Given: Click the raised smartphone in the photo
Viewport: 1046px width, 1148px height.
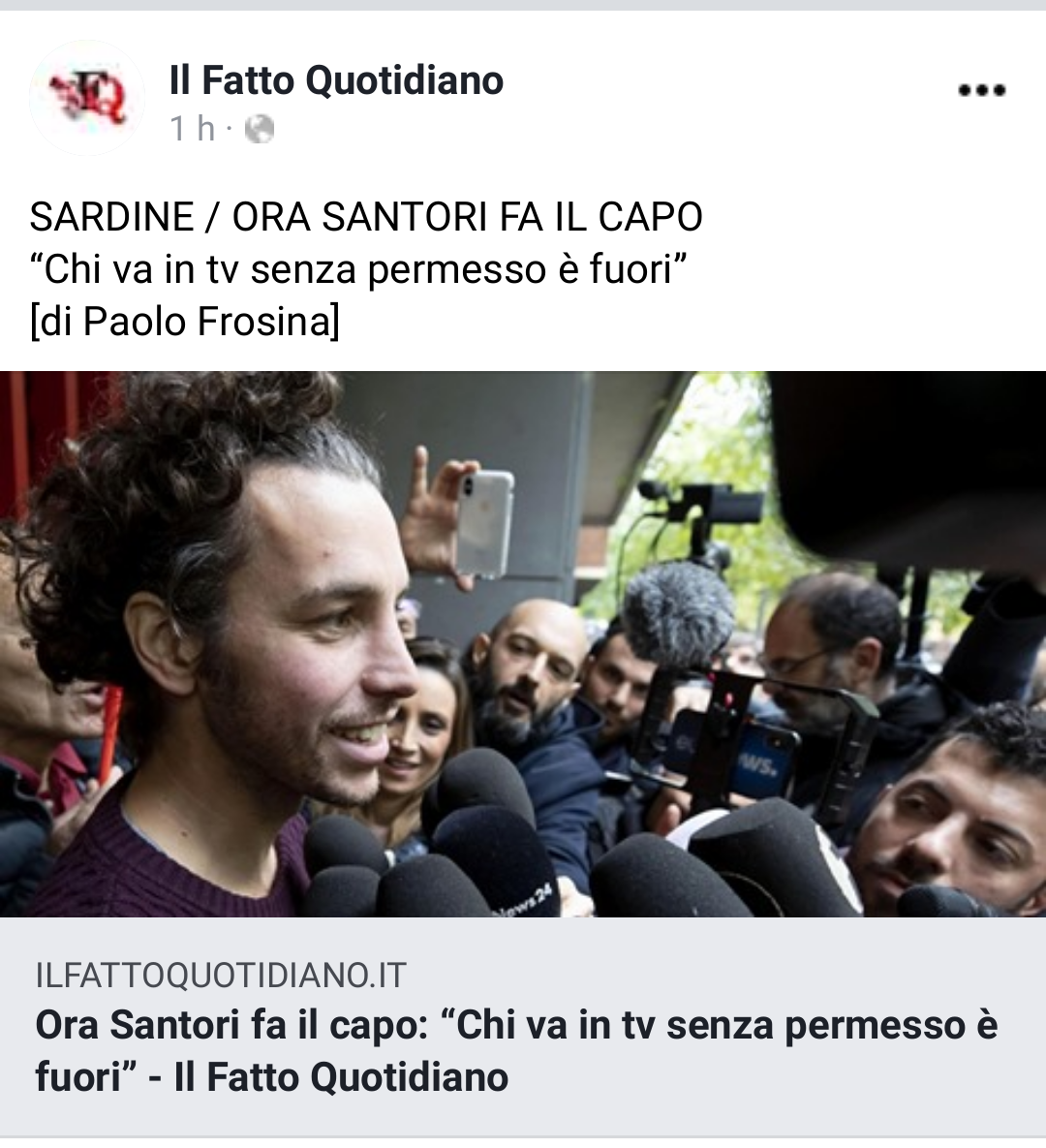Looking at the screenshot, I should pos(483,524).
